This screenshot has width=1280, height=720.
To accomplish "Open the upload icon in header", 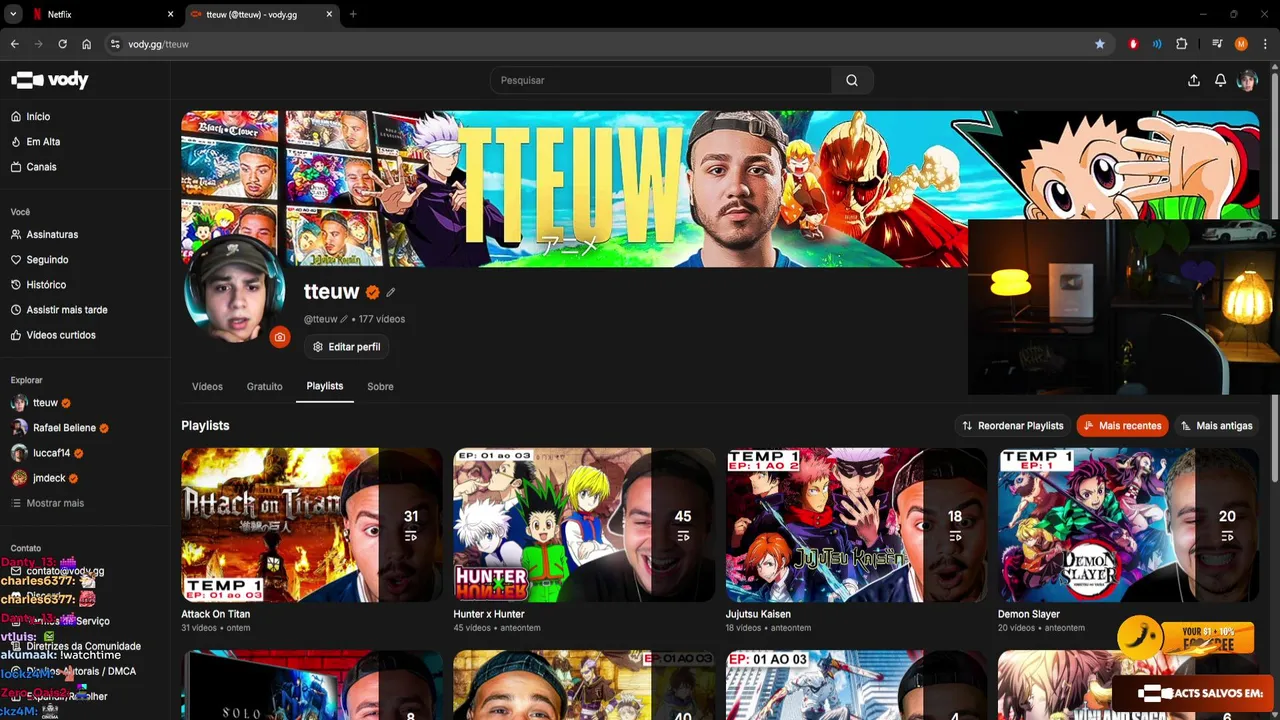I will pos(1193,80).
